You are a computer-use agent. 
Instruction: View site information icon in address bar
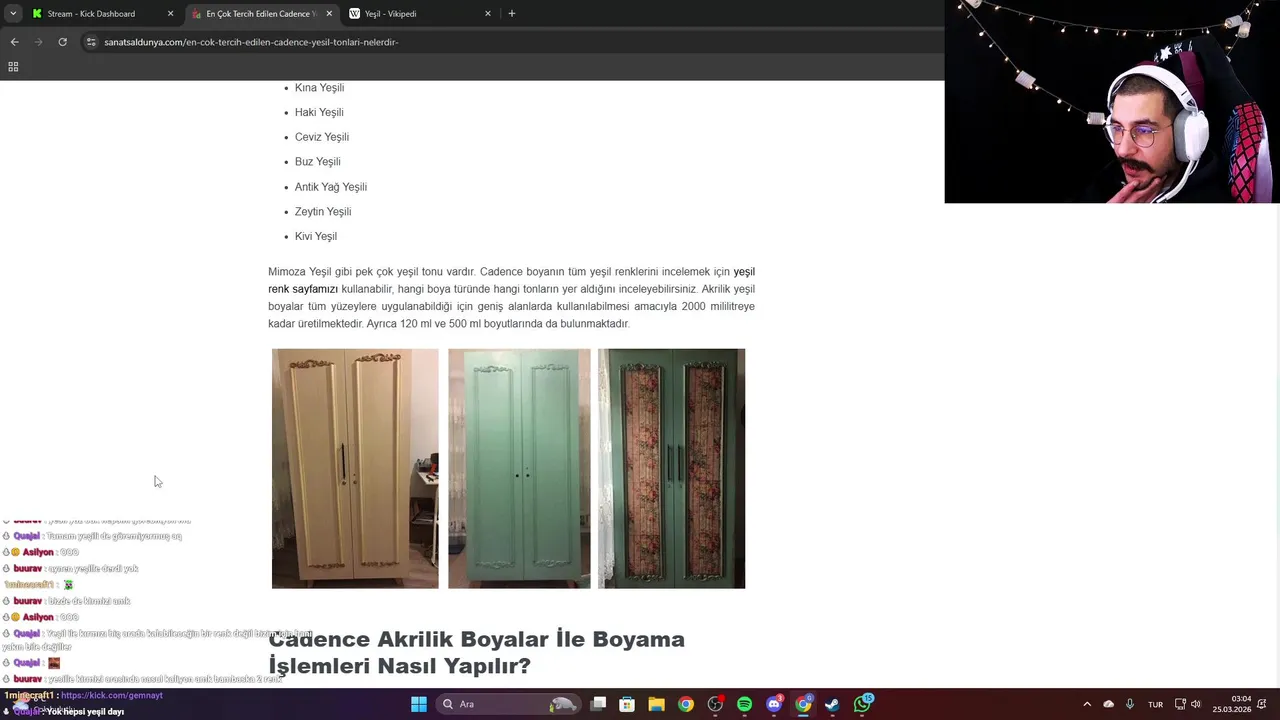point(91,42)
